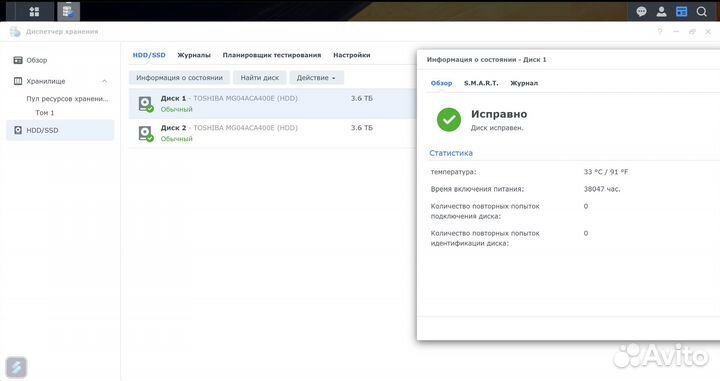Select Том 1 in the sidebar
The height and width of the screenshot is (381, 720).
[45, 112]
